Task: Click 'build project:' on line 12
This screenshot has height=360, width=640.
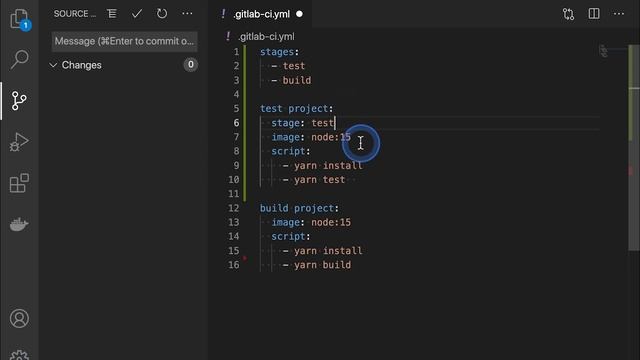Action: [300, 208]
